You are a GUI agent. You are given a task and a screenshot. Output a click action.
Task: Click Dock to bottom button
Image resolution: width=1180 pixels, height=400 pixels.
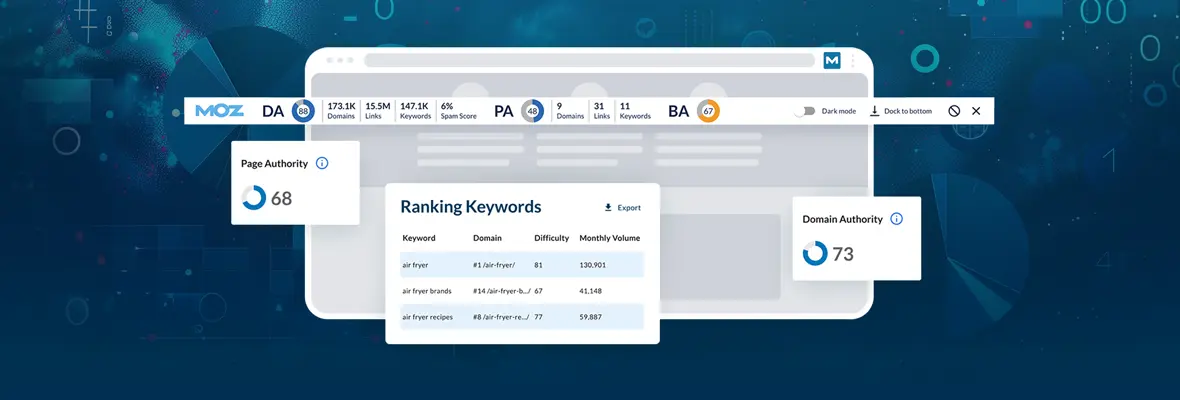(x=901, y=111)
